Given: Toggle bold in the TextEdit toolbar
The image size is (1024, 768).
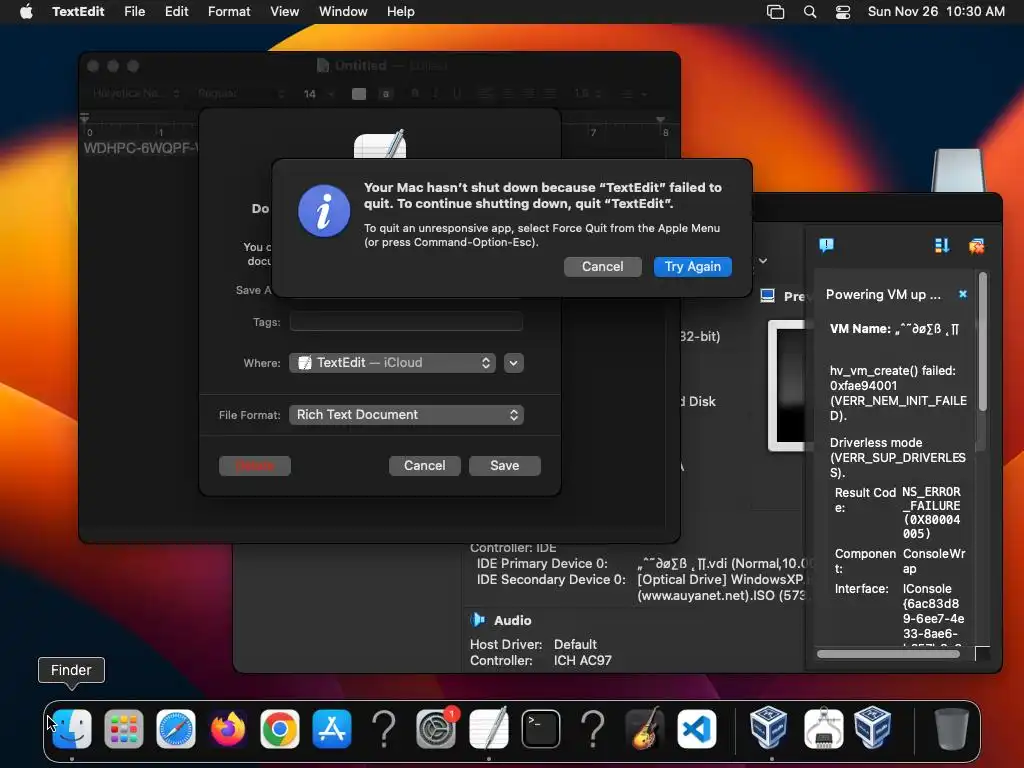Looking at the screenshot, I should pyautogui.click(x=415, y=93).
